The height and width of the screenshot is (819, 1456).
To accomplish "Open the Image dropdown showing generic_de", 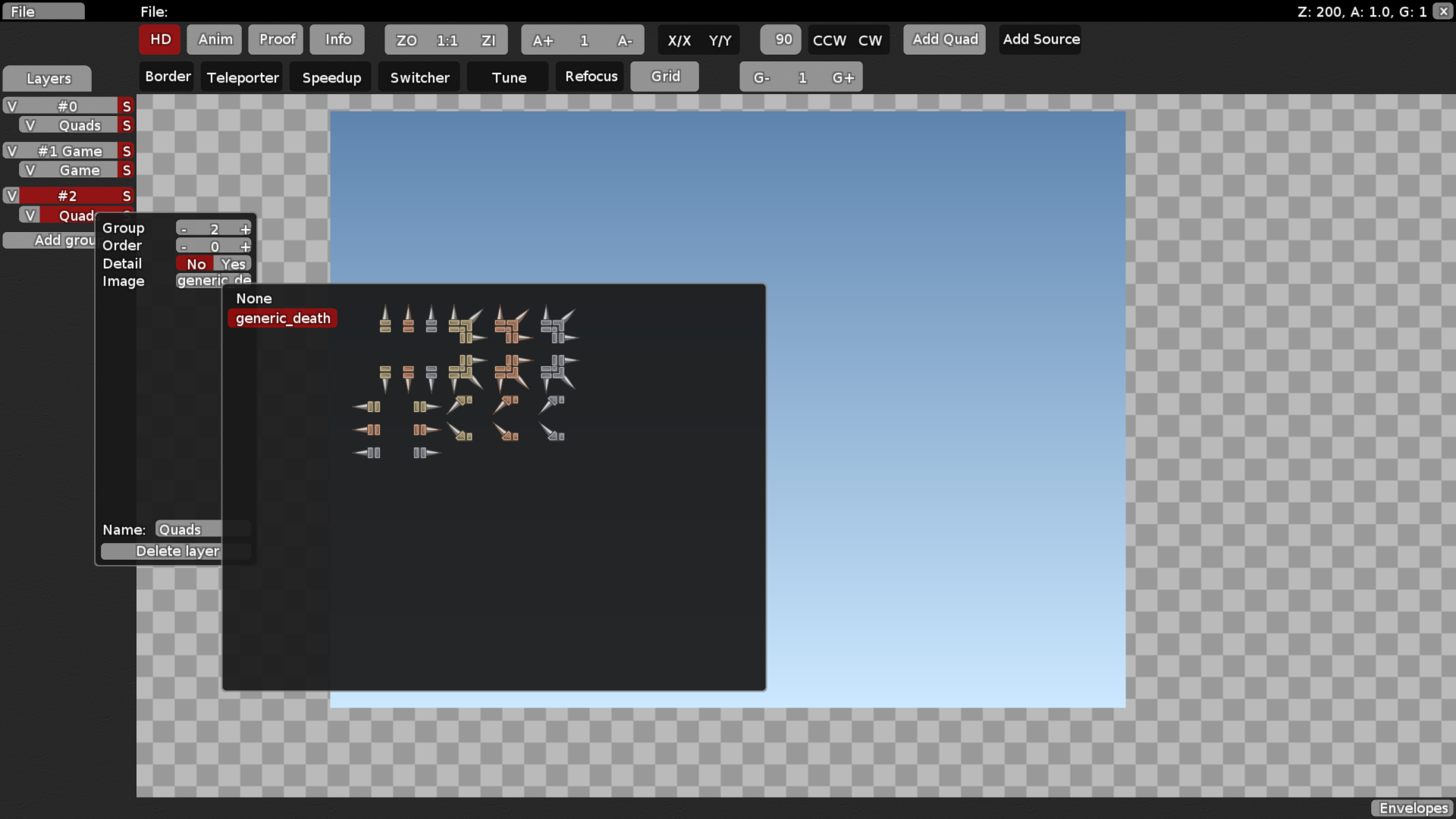I will click(x=213, y=281).
